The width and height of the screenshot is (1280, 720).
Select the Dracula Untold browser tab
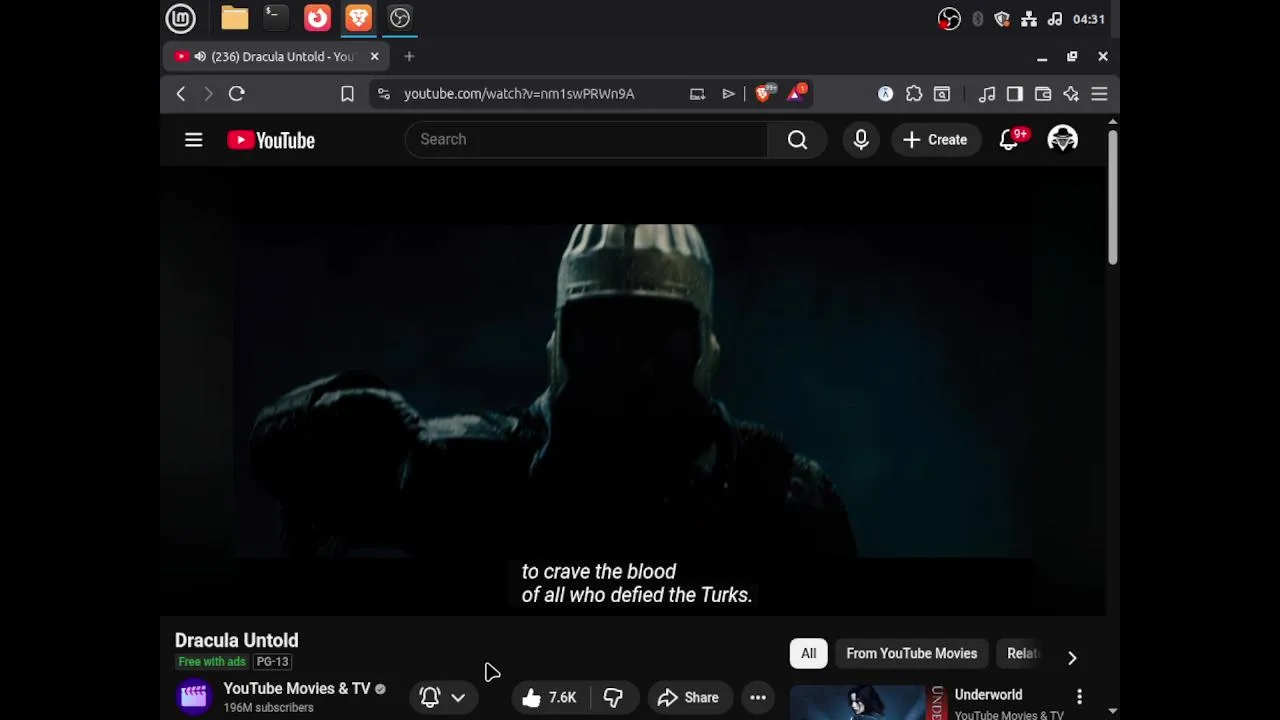point(278,57)
